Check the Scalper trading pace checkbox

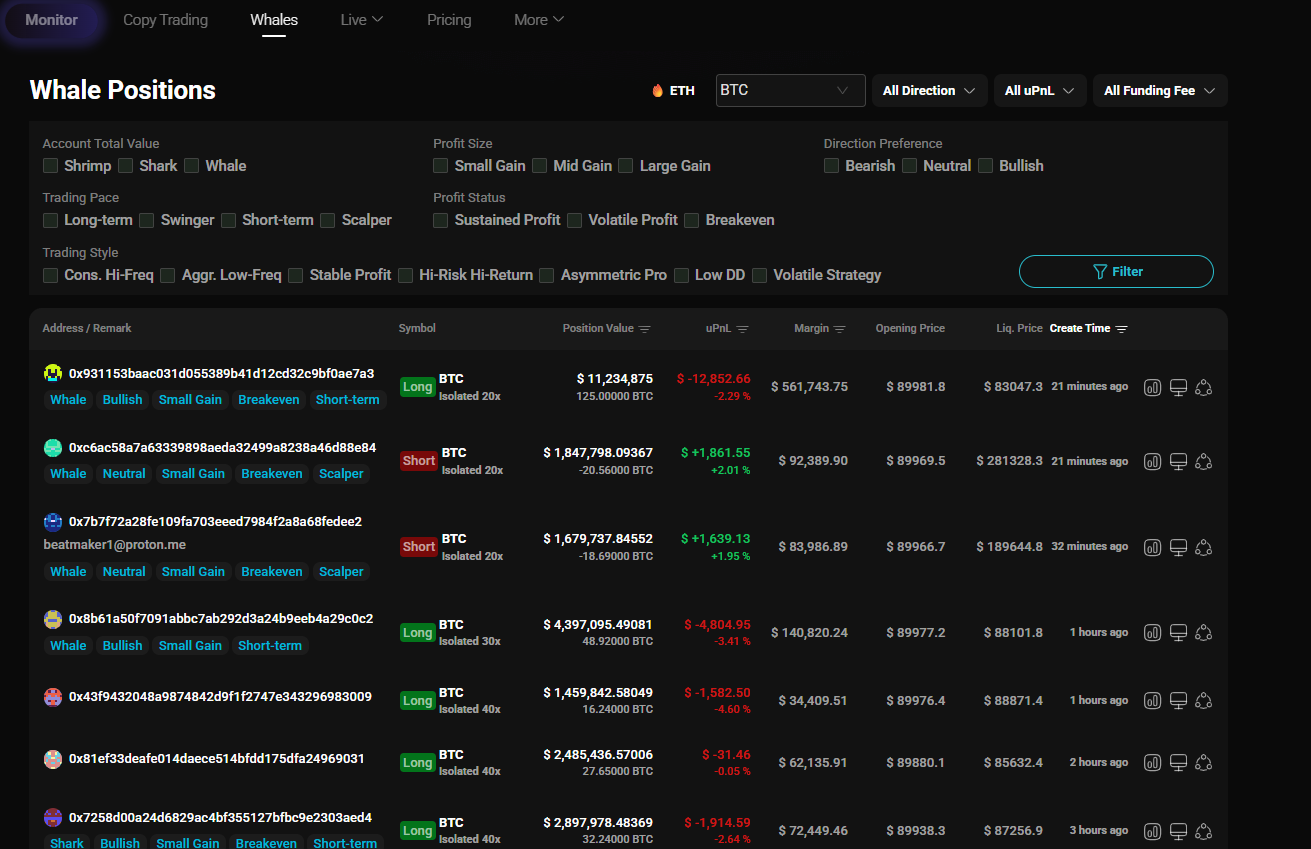tap(328, 220)
